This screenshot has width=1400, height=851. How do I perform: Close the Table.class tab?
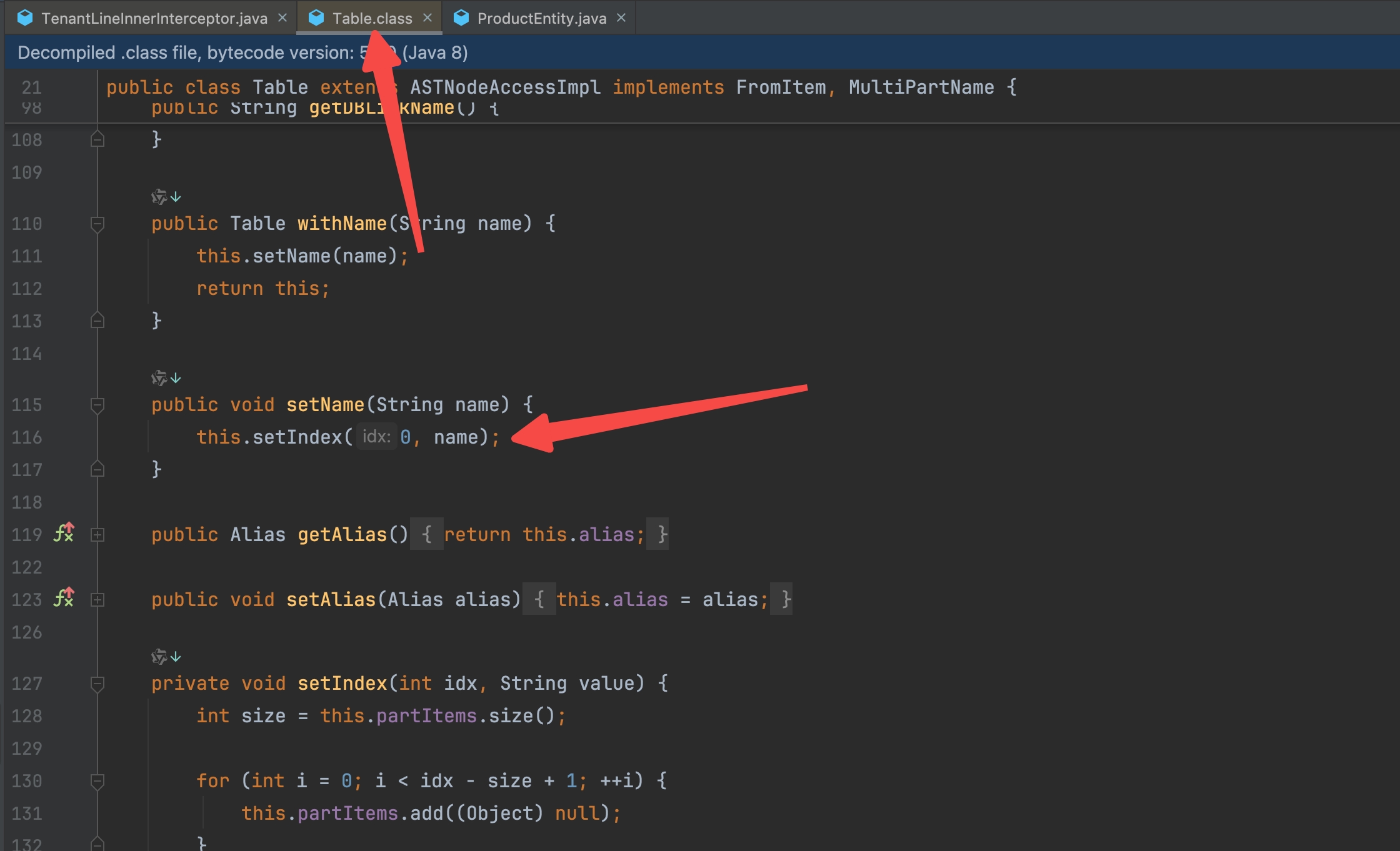click(x=427, y=18)
